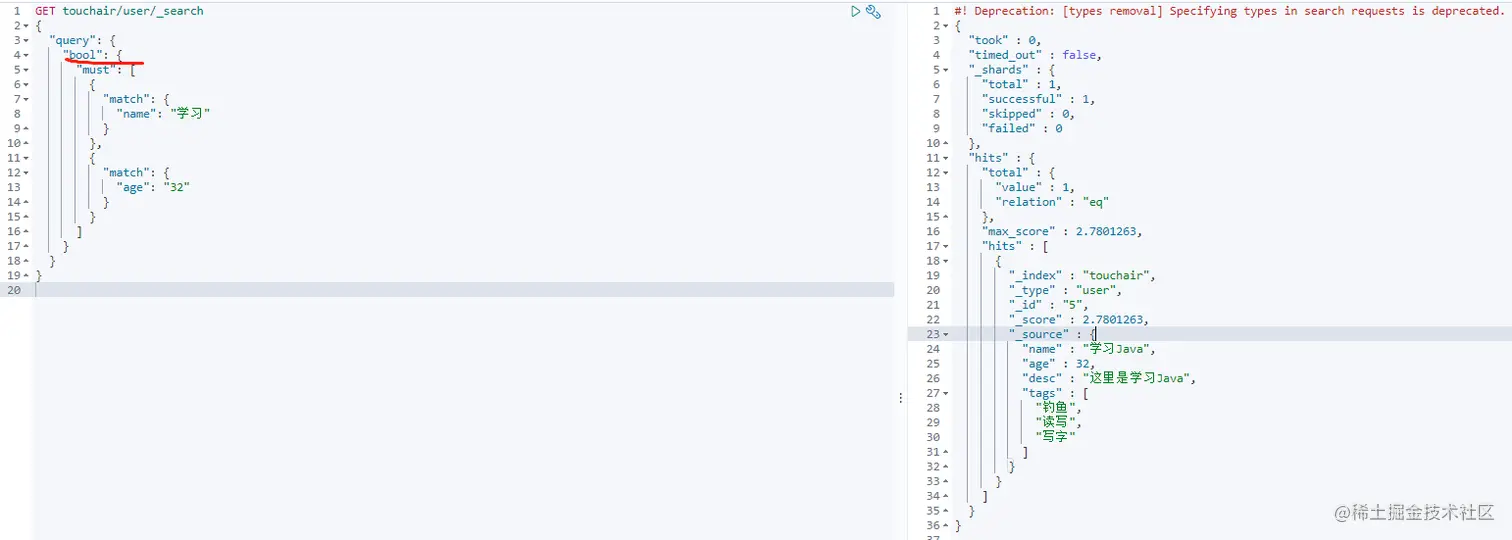This screenshot has height=540, width=1512.
Task: Click the "写字" tag value
Action: (x=1056, y=437)
